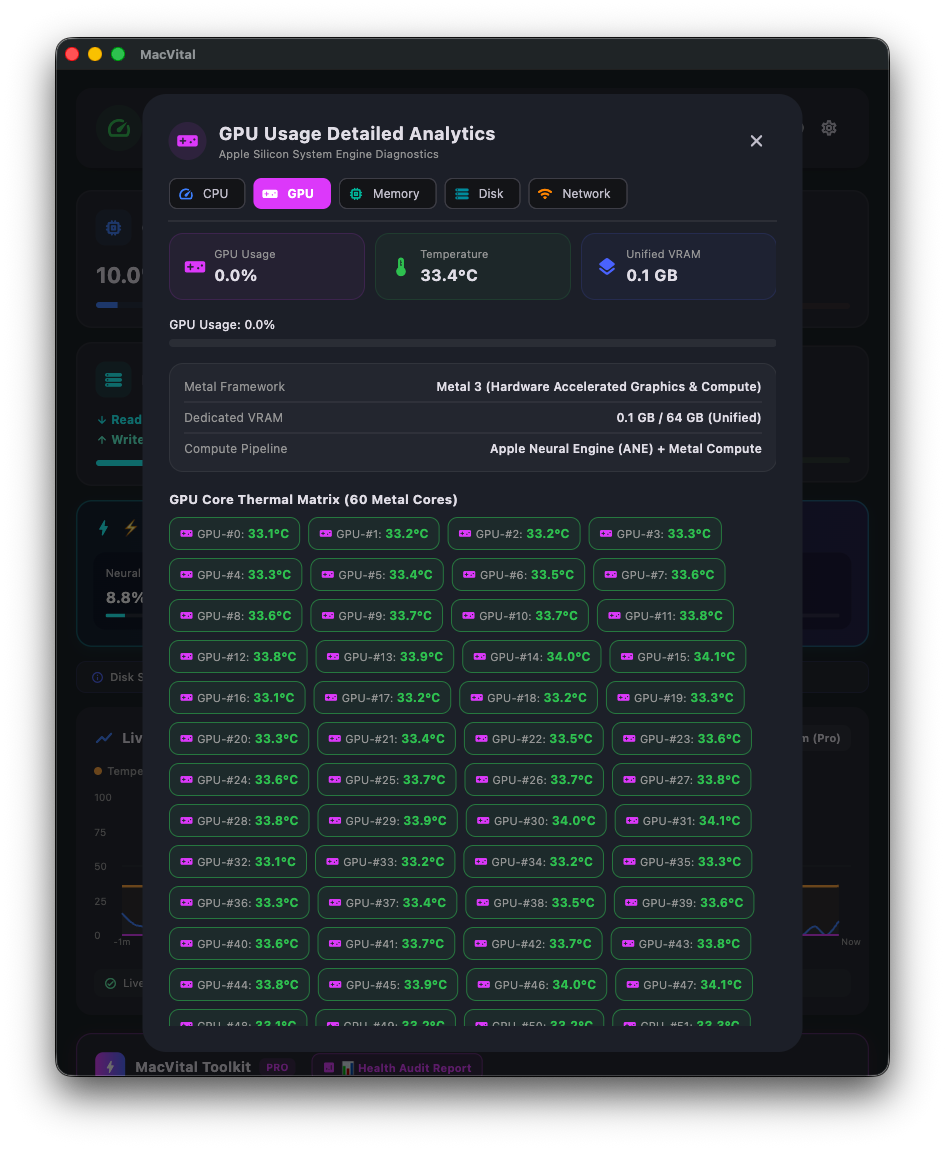Image resolution: width=945 pixels, height=1150 pixels.
Task: Click the gauge icon on the CPU tab
Action: pos(186,194)
